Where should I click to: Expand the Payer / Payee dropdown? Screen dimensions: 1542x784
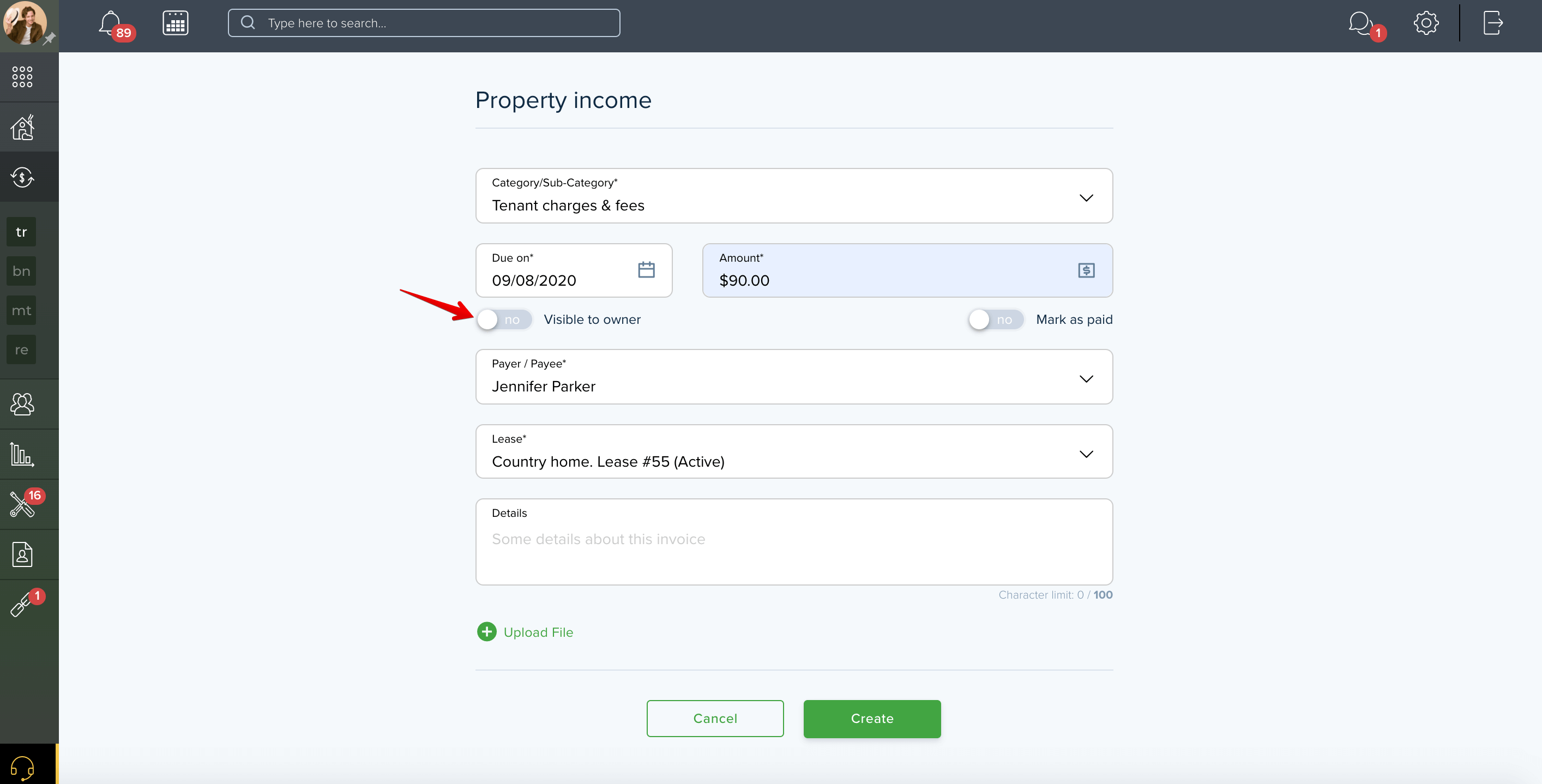pos(794,377)
